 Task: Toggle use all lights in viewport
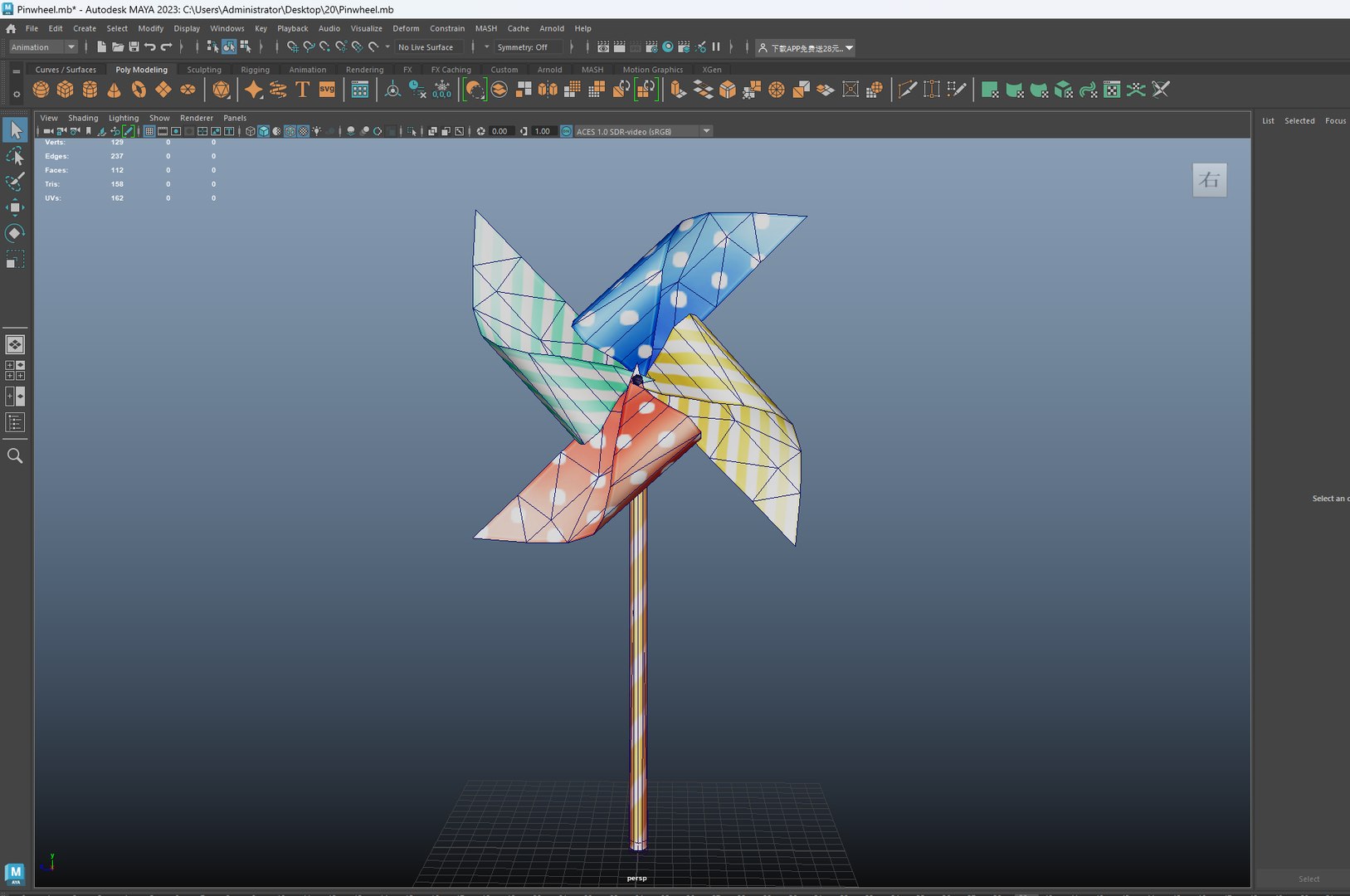(316, 131)
